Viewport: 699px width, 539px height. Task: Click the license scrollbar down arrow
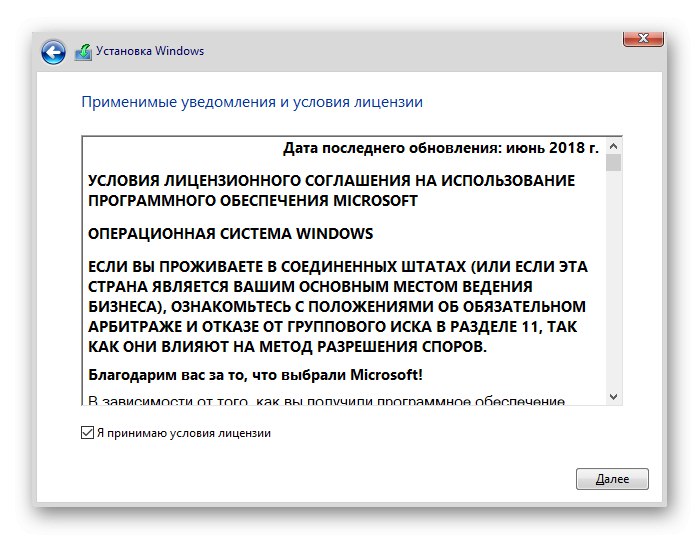pyautogui.click(x=613, y=396)
